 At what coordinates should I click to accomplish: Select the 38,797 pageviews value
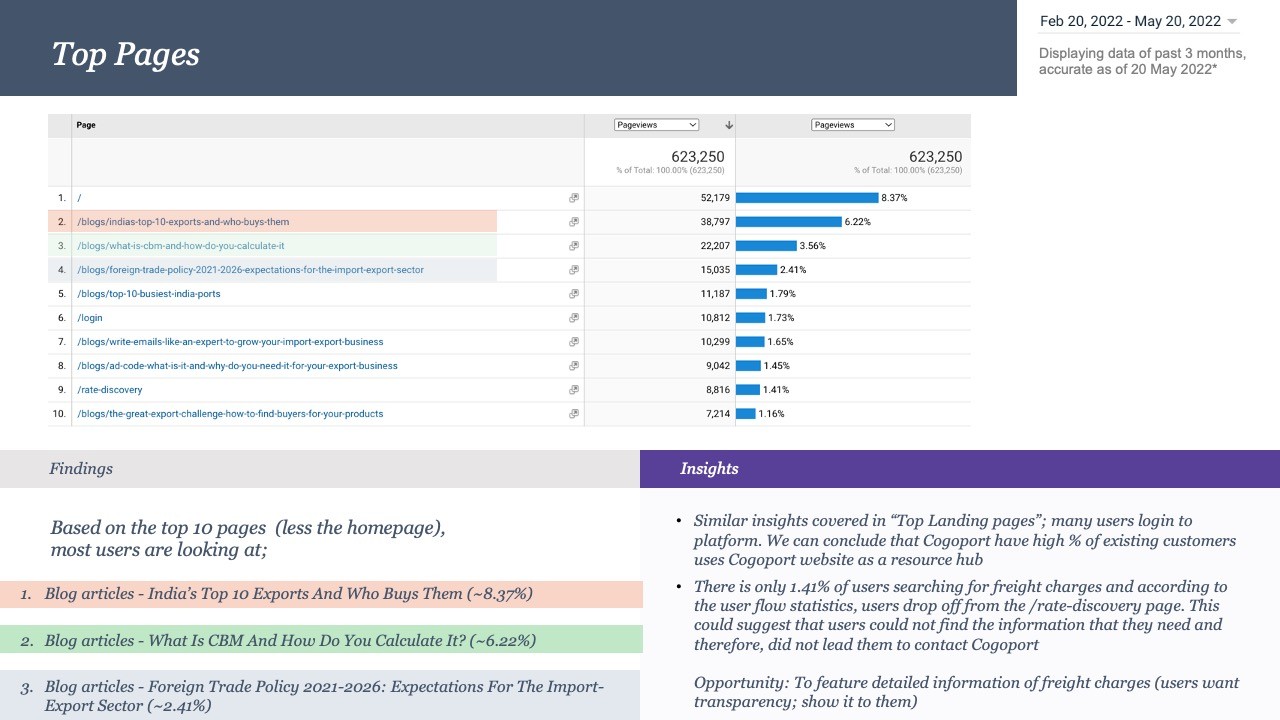pos(715,222)
